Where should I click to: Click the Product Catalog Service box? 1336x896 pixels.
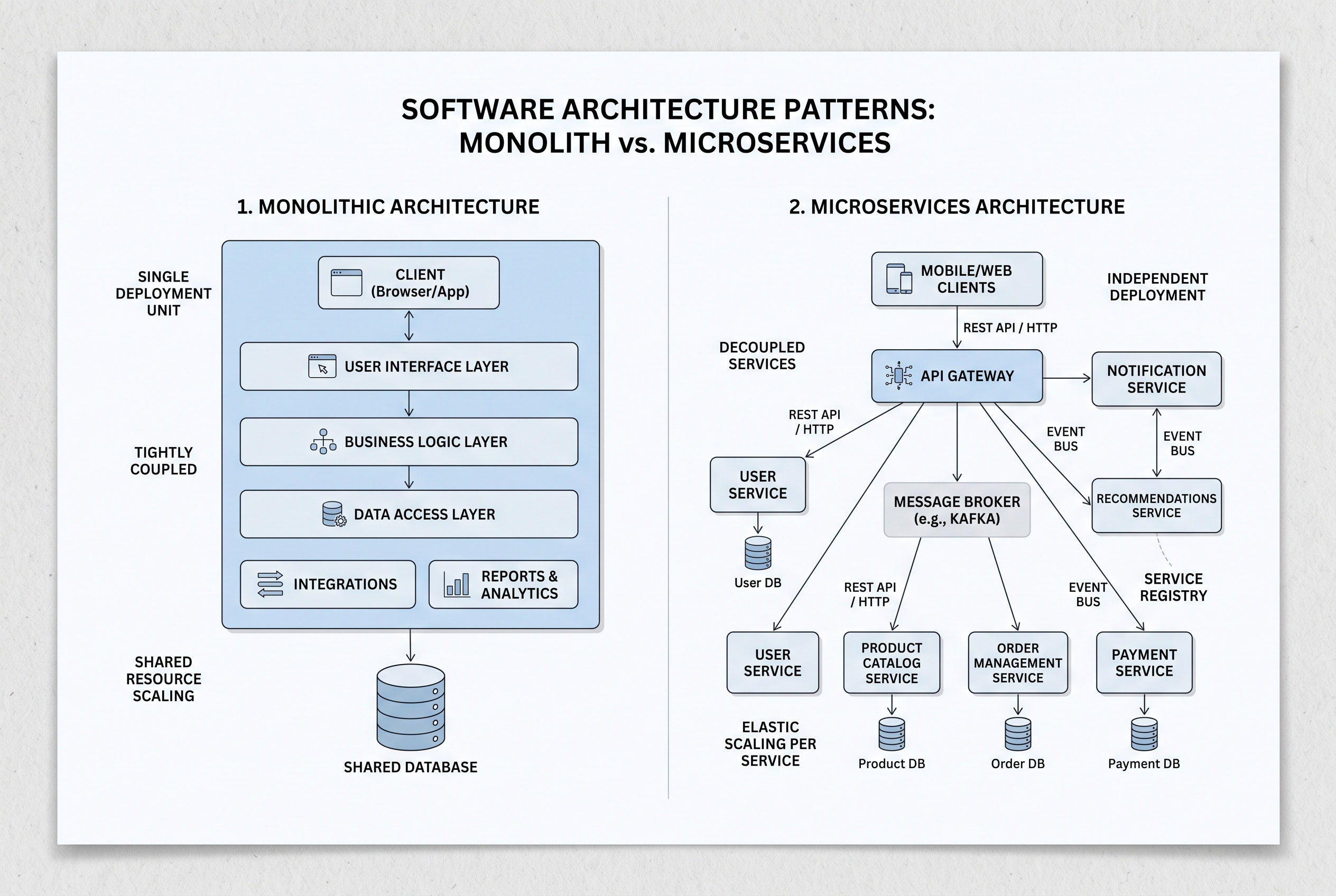pyautogui.click(x=892, y=663)
